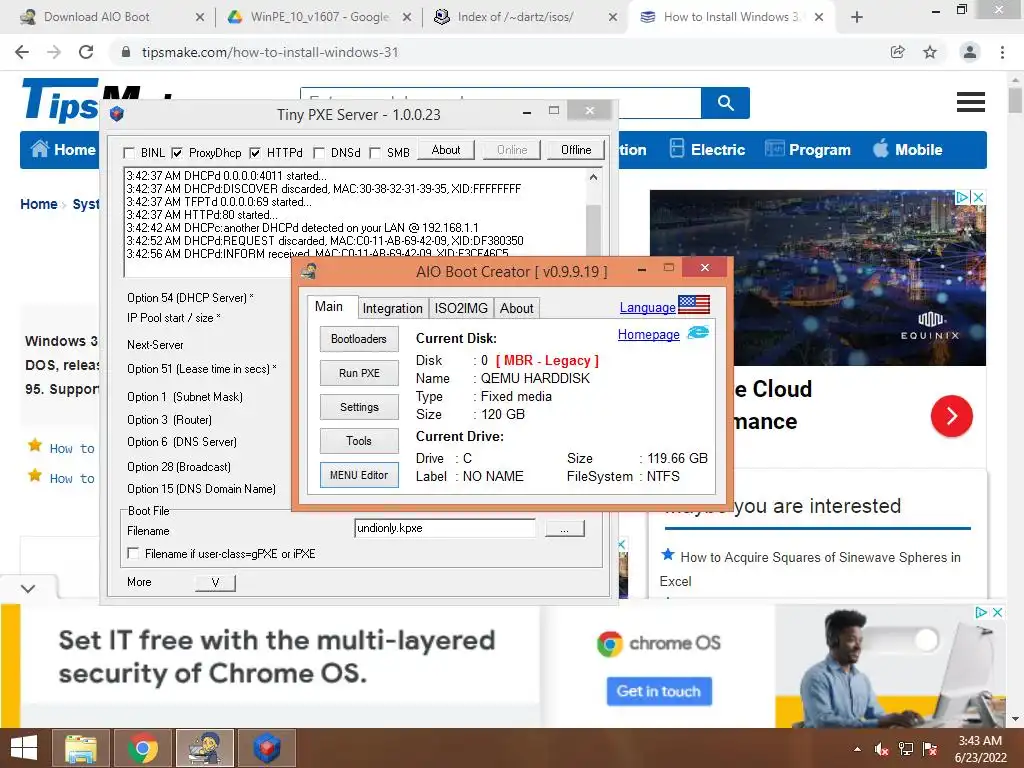Uncheck the ProxyDhcp checkbox
This screenshot has height=768, width=1024.
177,153
